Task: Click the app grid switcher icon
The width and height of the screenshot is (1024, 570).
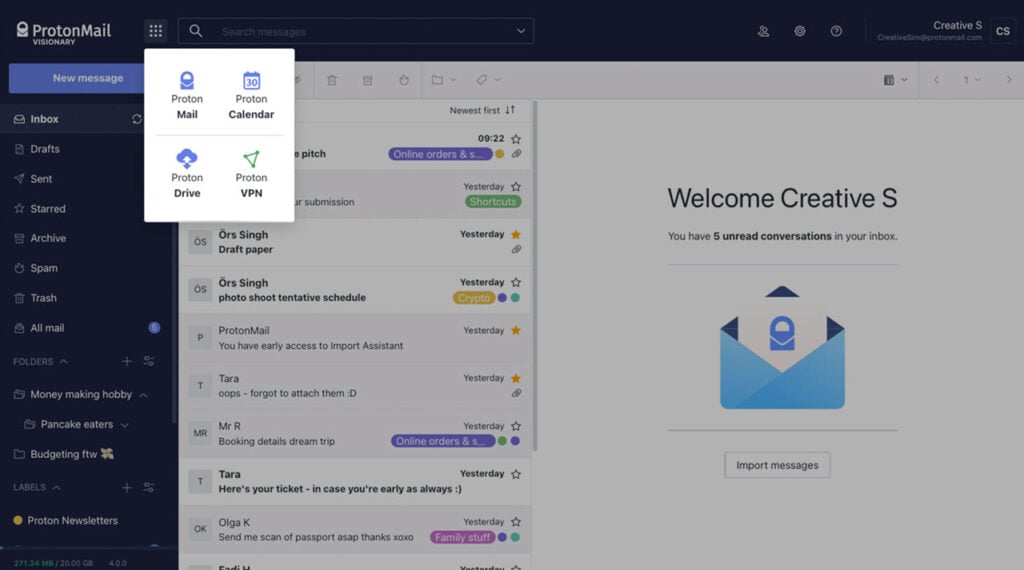Action: (155, 31)
